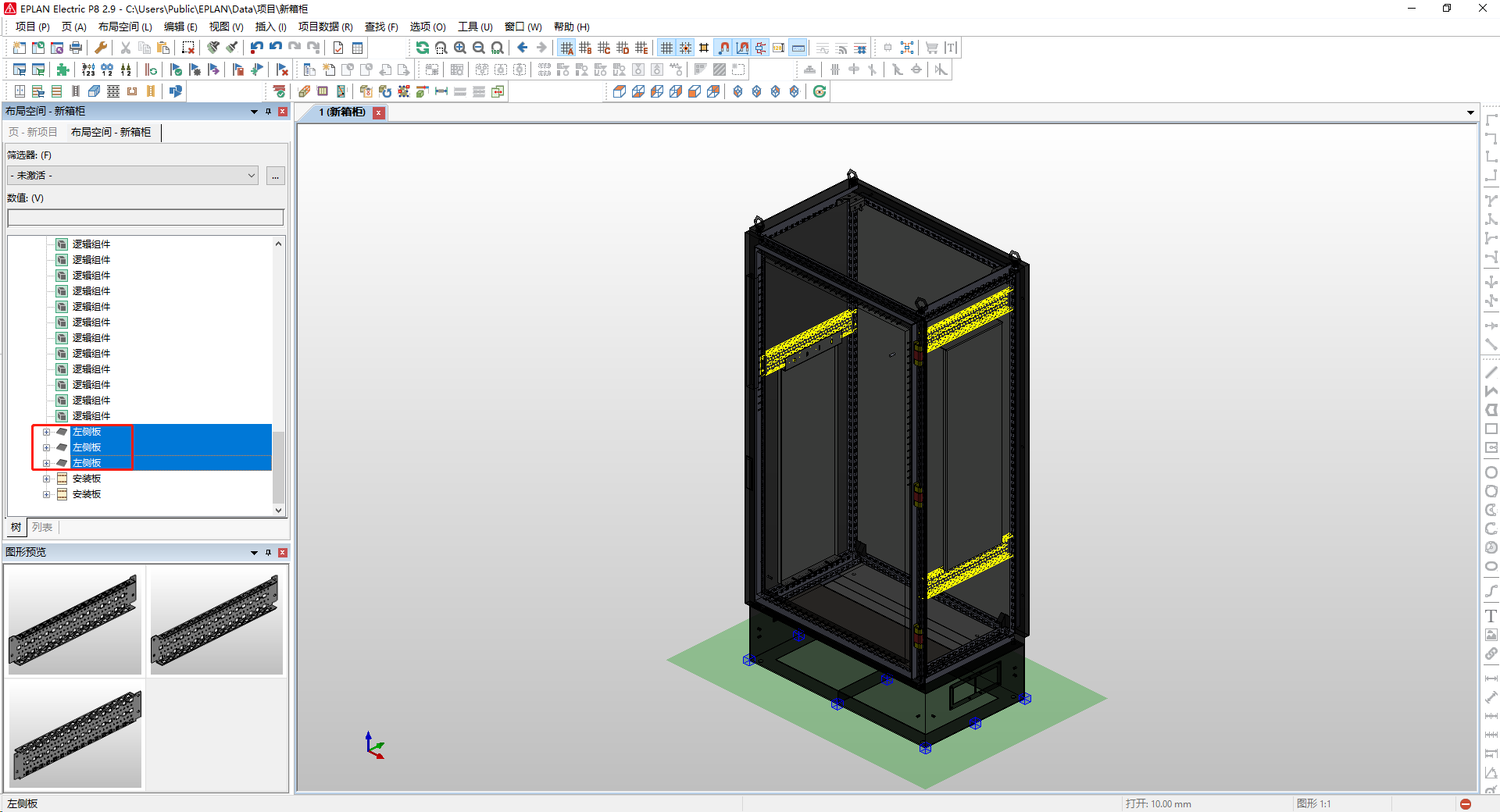
Task: Open the 工具(U) menu
Action: point(477,27)
